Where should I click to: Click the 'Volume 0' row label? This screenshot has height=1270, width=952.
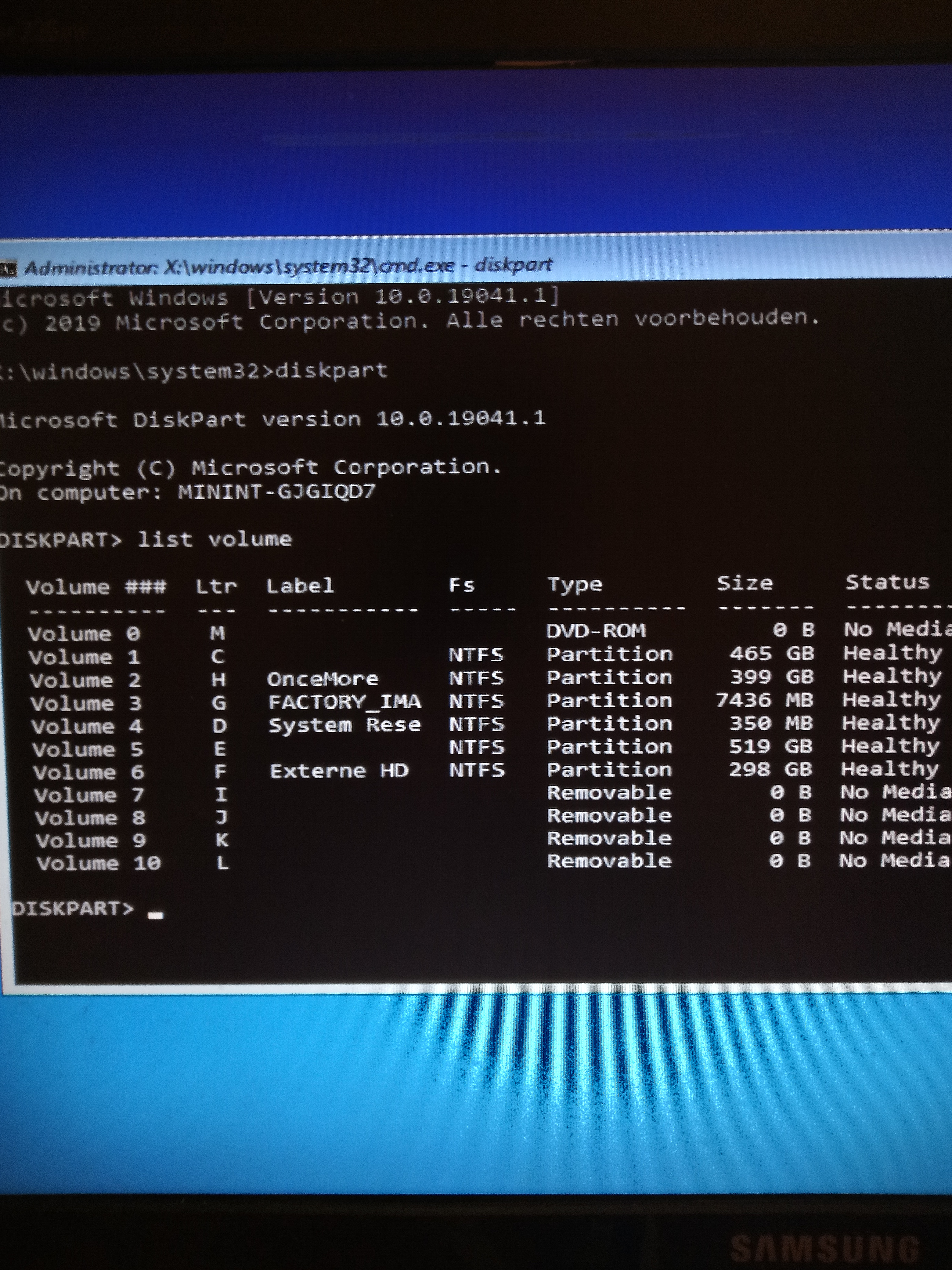tap(84, 634)
